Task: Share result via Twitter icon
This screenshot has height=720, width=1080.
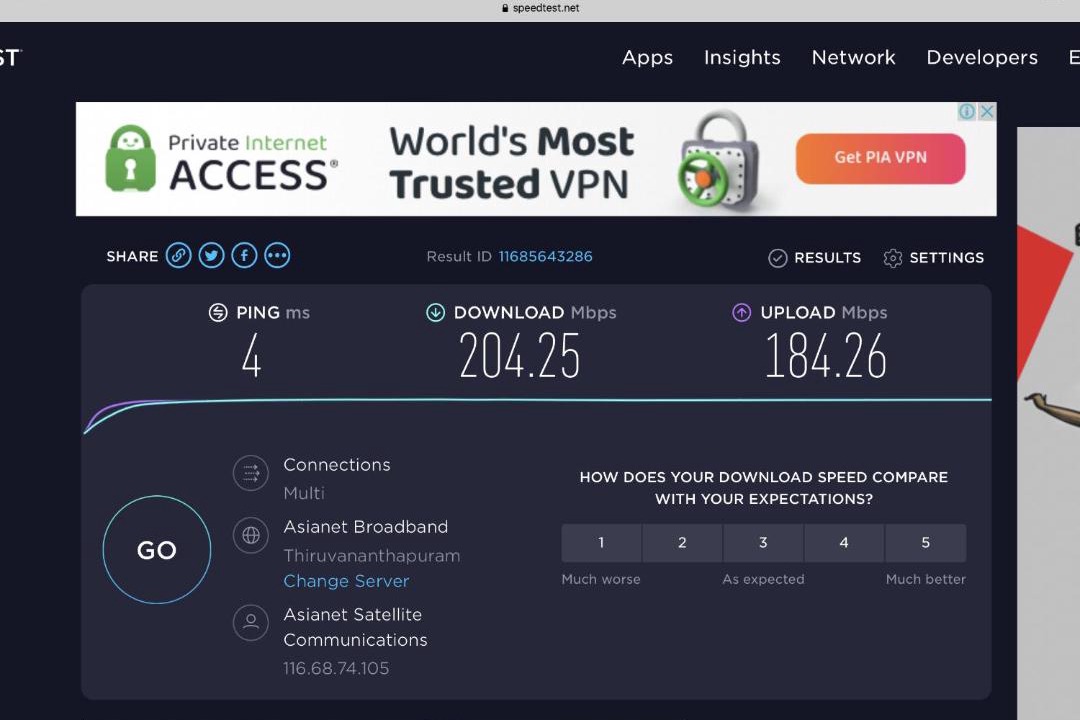Action: click(x=211, y=256)
